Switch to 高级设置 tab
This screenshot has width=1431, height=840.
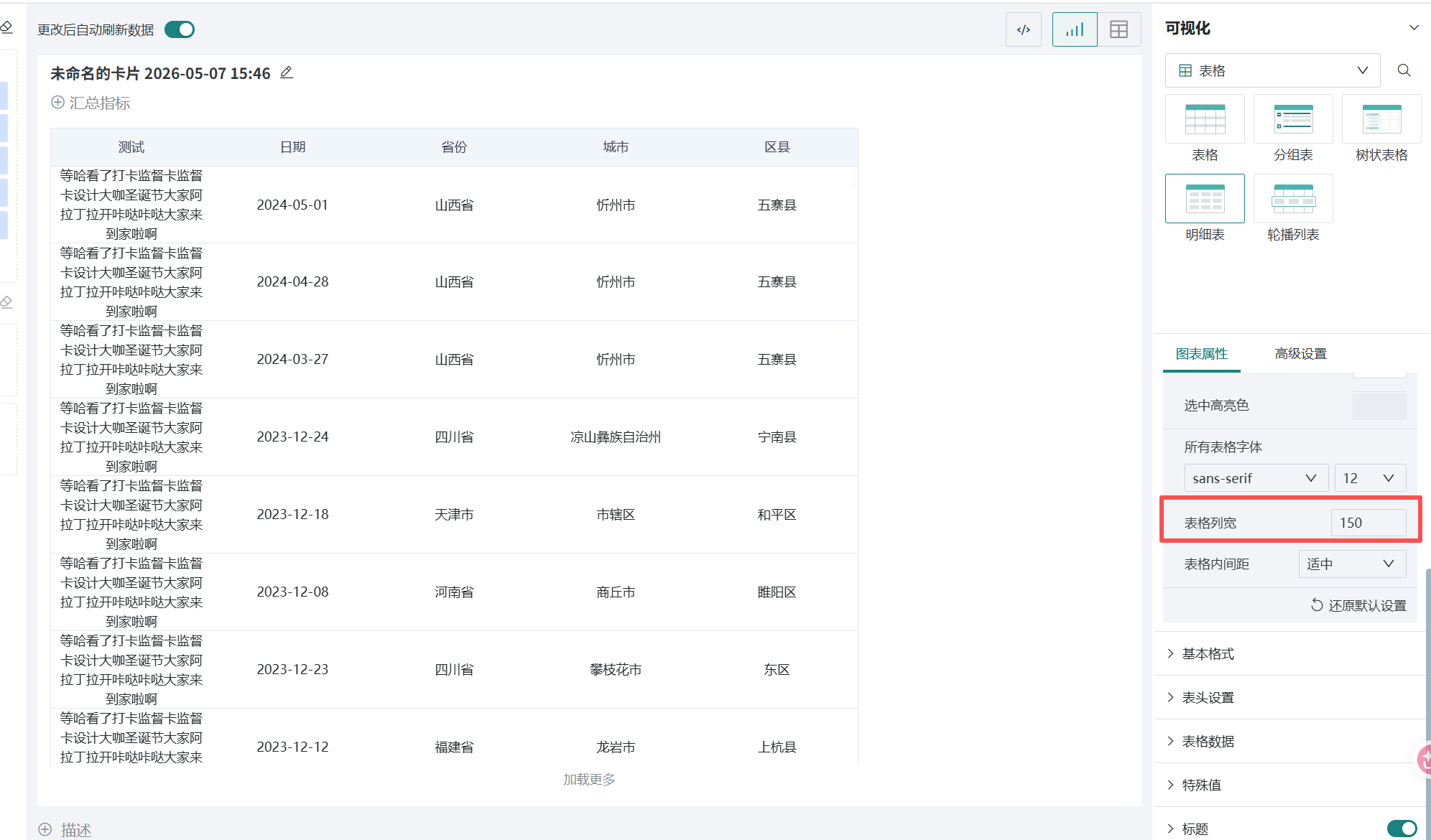pyautogui.click(x=1300, y=354)
